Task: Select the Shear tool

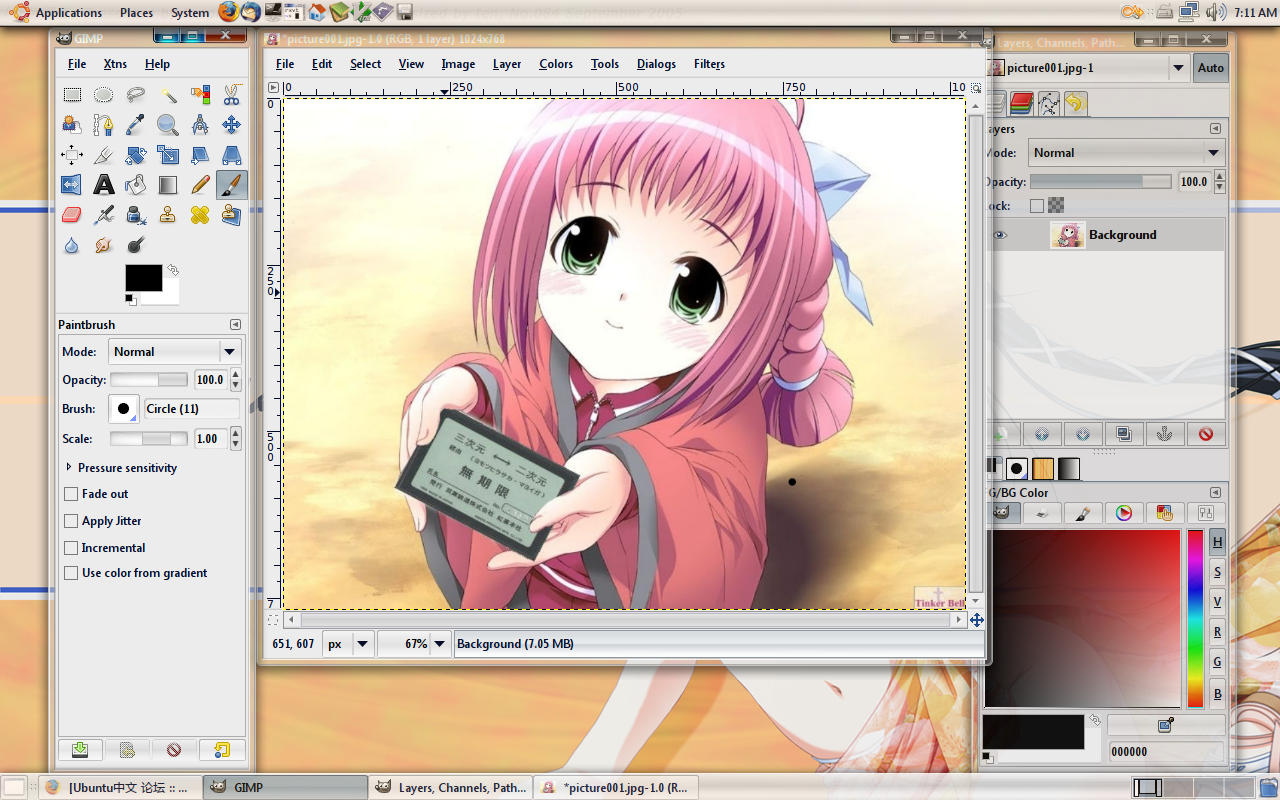Action: [x=200, y=155]
